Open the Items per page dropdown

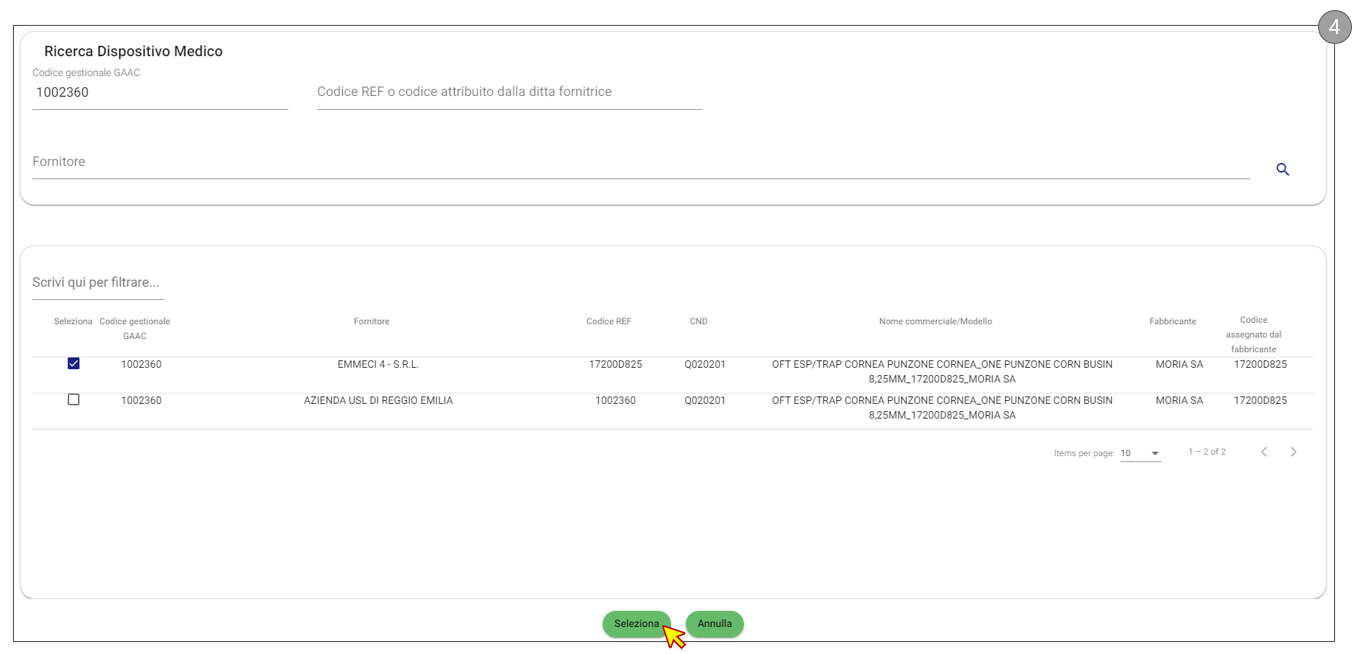coord(1140,453)
